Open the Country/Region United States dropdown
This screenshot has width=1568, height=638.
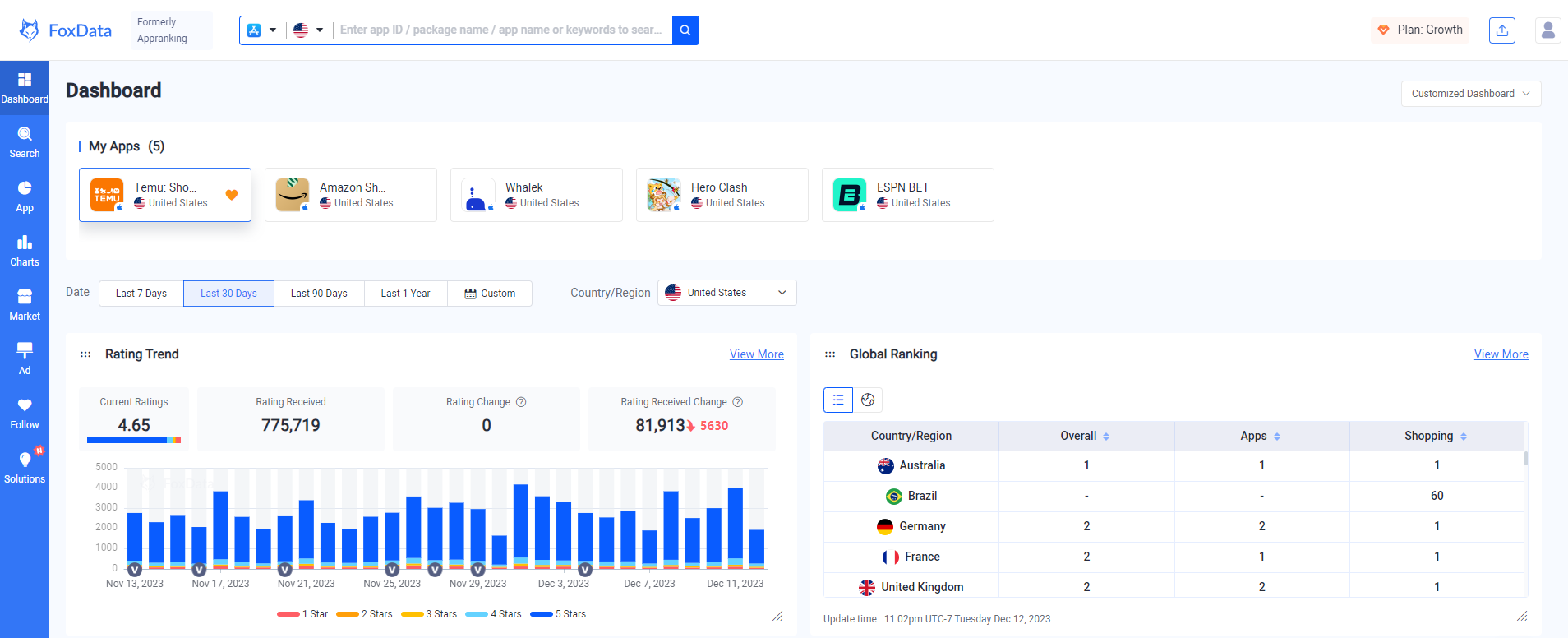click(x=727, y=293)
